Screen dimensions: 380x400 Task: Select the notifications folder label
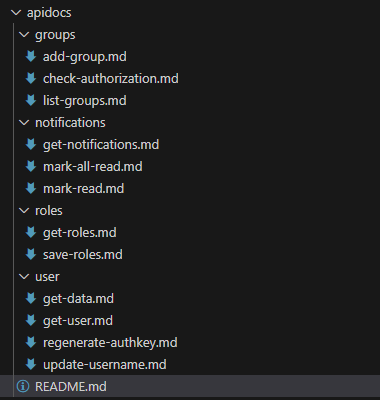70,123
